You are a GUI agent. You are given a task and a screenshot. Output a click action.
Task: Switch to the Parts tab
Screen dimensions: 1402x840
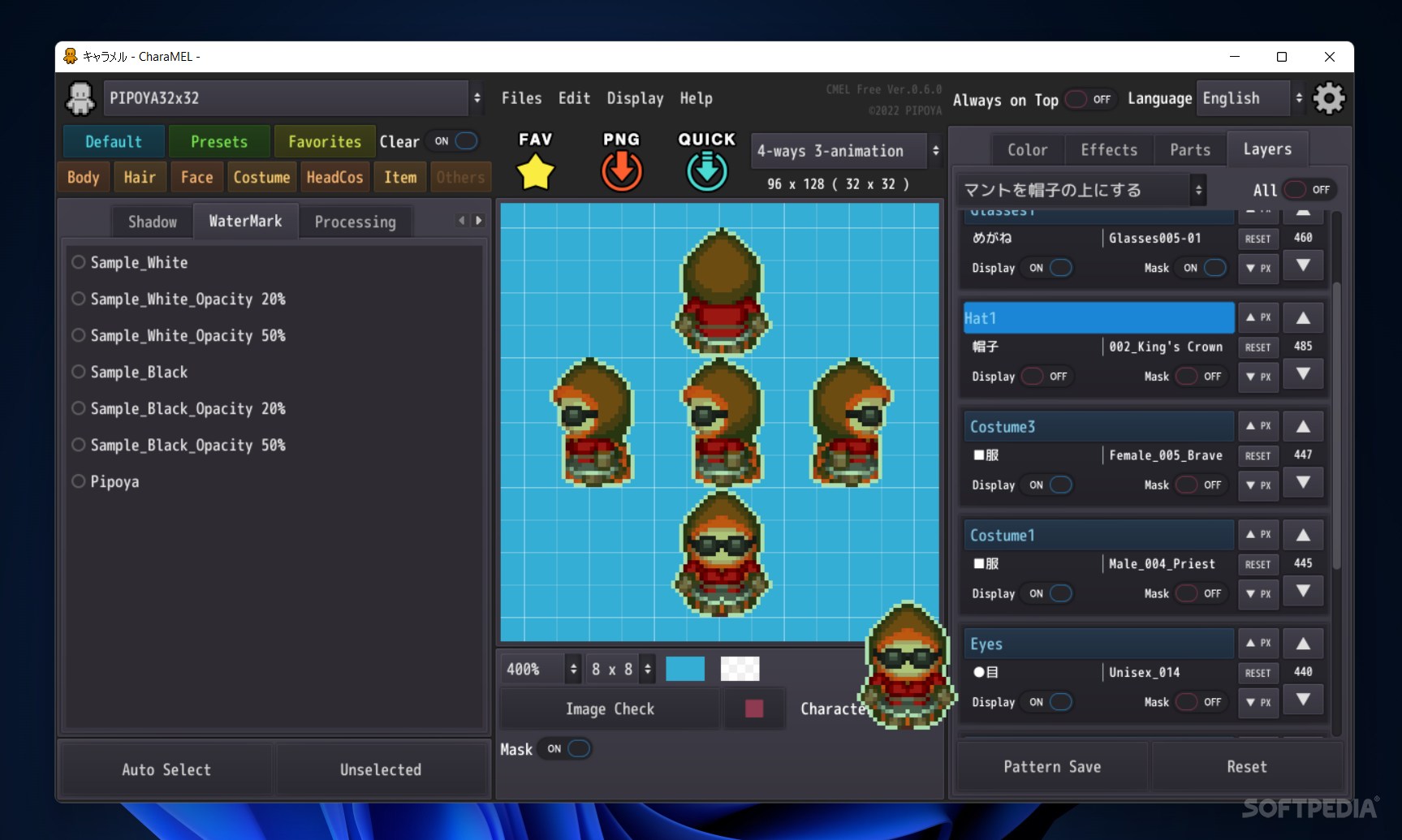click(x=1190, y=149)
